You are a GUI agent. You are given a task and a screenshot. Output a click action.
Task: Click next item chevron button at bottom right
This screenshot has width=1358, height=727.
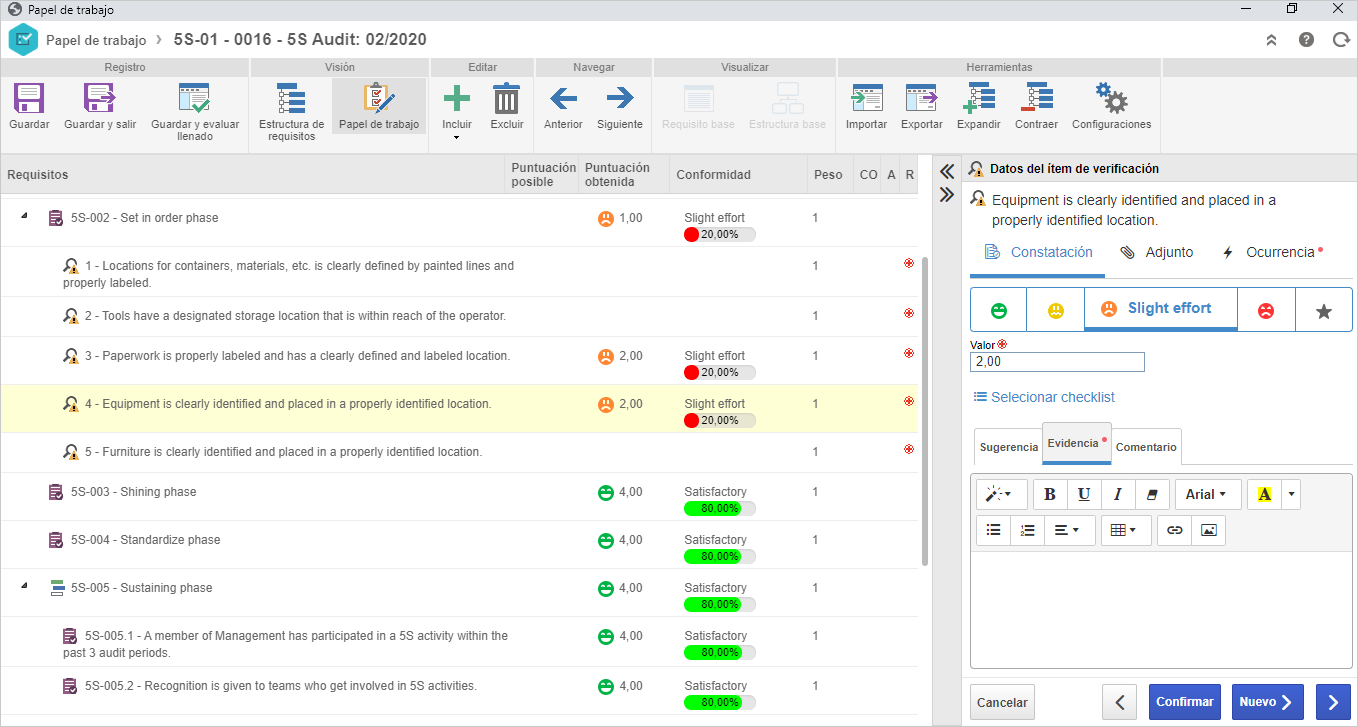point(1333,702)
